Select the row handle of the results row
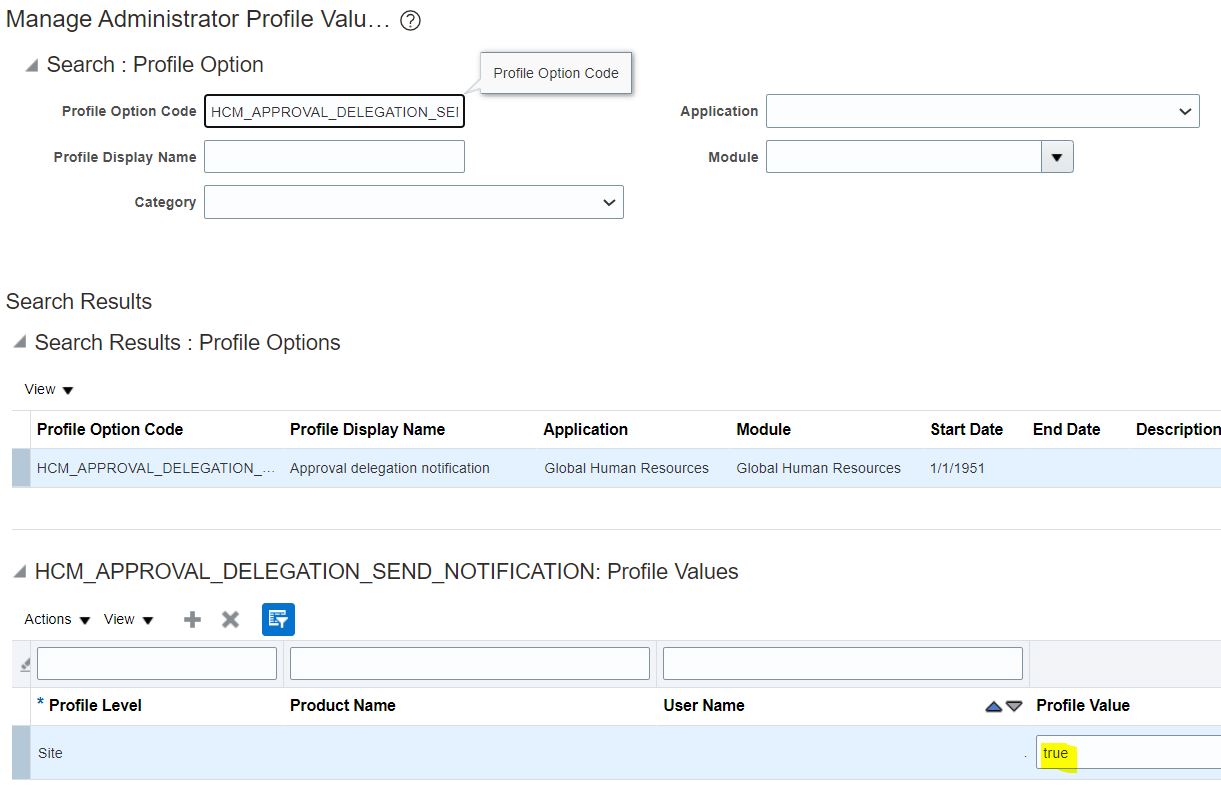Screen dimensions: 1221x789 pos(21,468)
